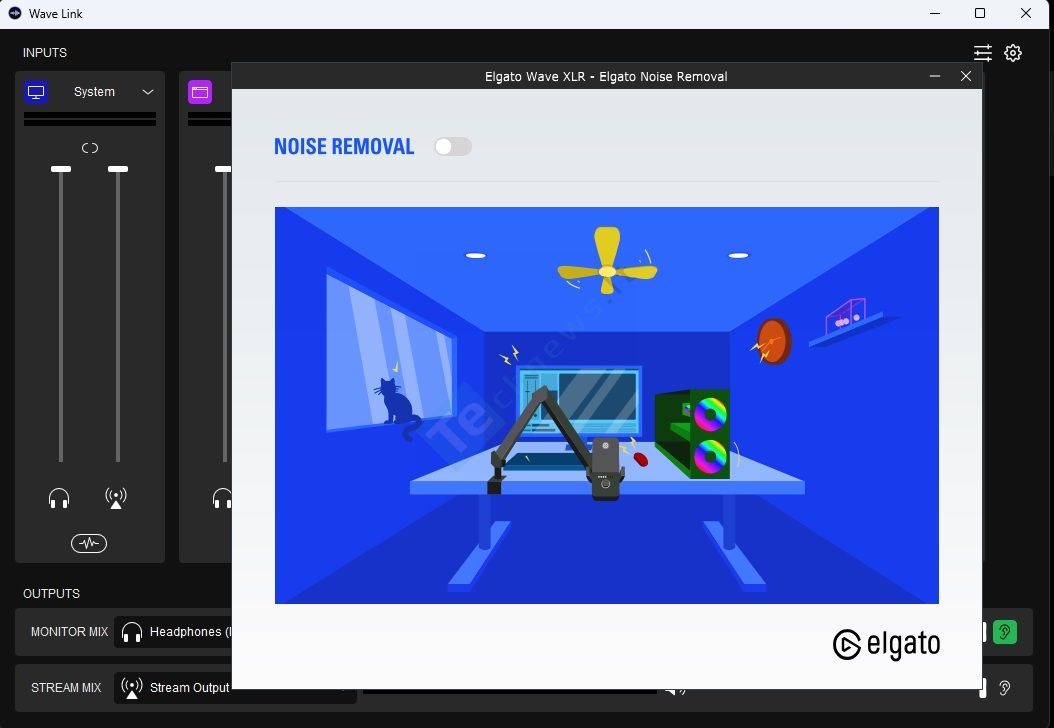This screenshot has height=728, width=1054.
Task: Maximize the Wave Link window
Action: coord(980,13)
